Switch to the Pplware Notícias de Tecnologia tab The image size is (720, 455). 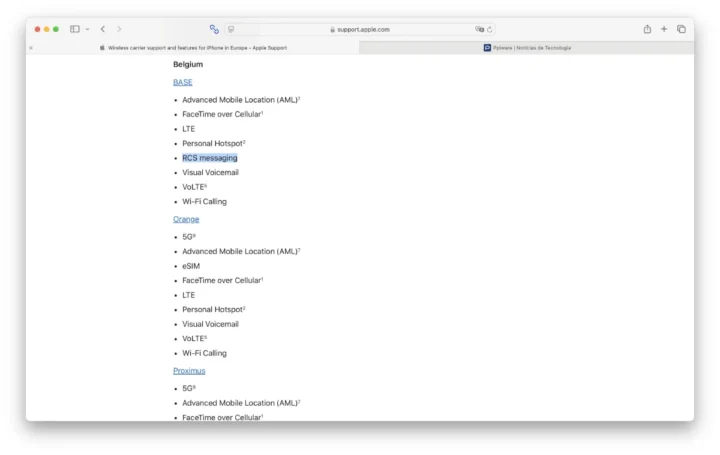tap(527, 48)
